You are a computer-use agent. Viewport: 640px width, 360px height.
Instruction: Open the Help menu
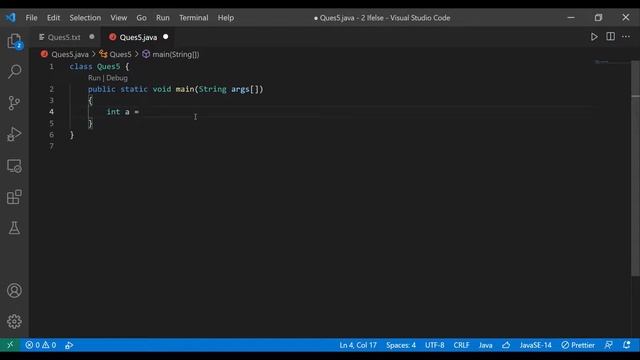pos(226,18)
